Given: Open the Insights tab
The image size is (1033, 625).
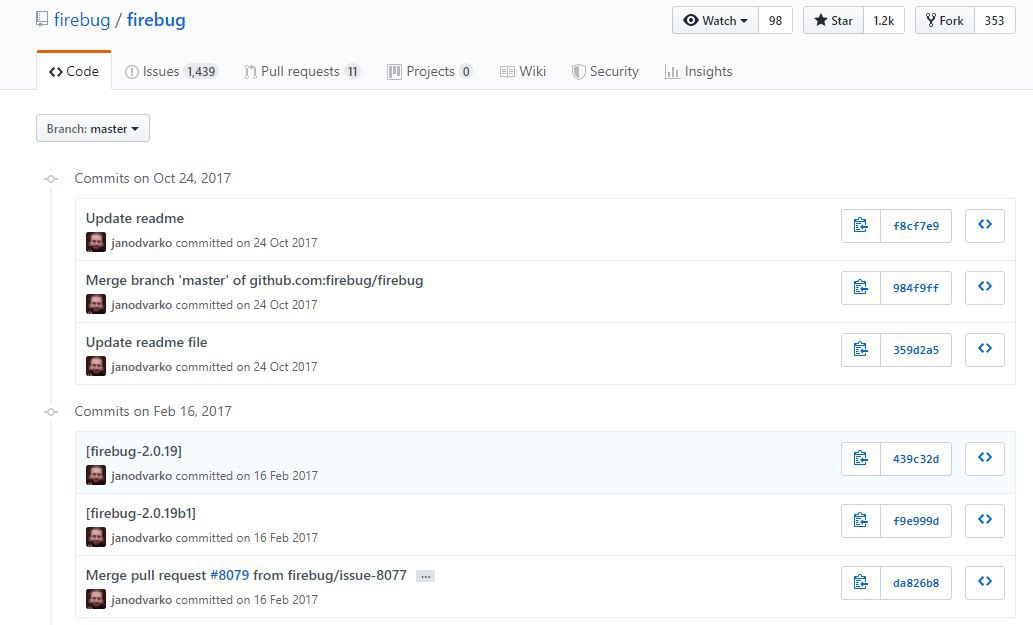Looking at the screenshot, I should point(698,71).
